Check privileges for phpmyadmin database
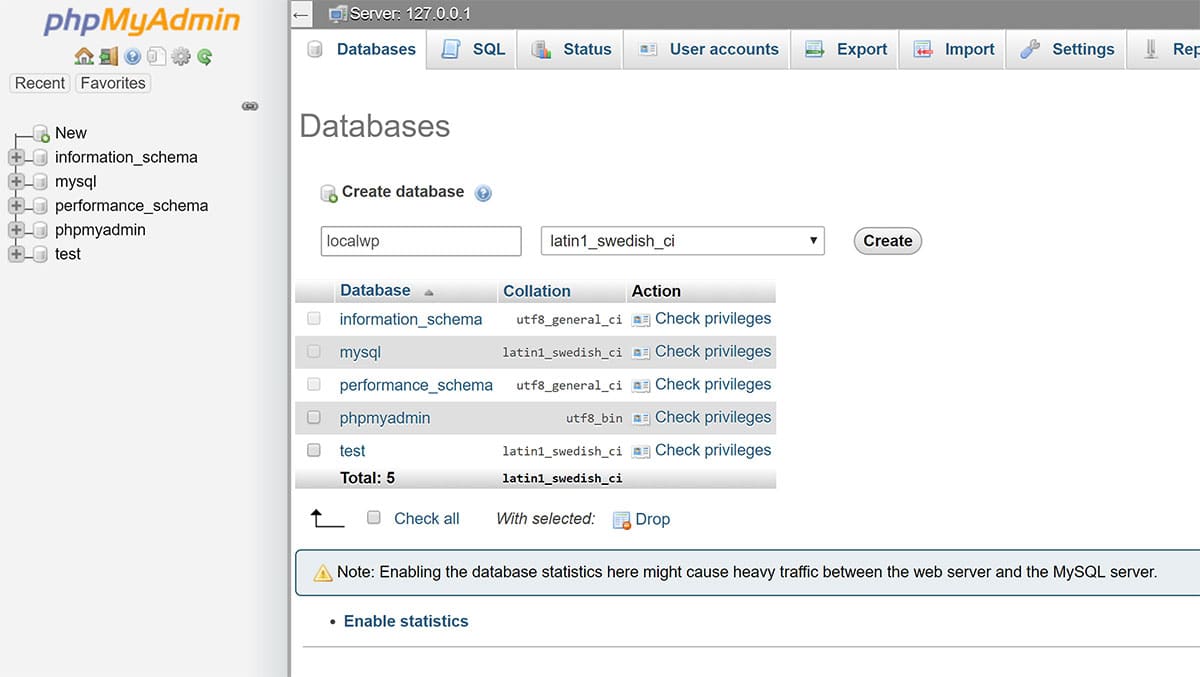The image size is (1200, 677). [x=702, y=417]
